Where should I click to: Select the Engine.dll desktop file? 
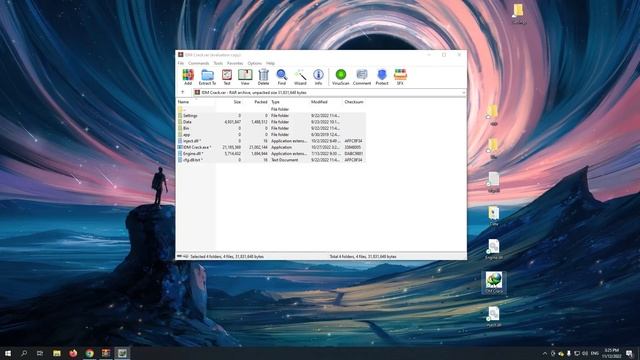pos(494,250)
